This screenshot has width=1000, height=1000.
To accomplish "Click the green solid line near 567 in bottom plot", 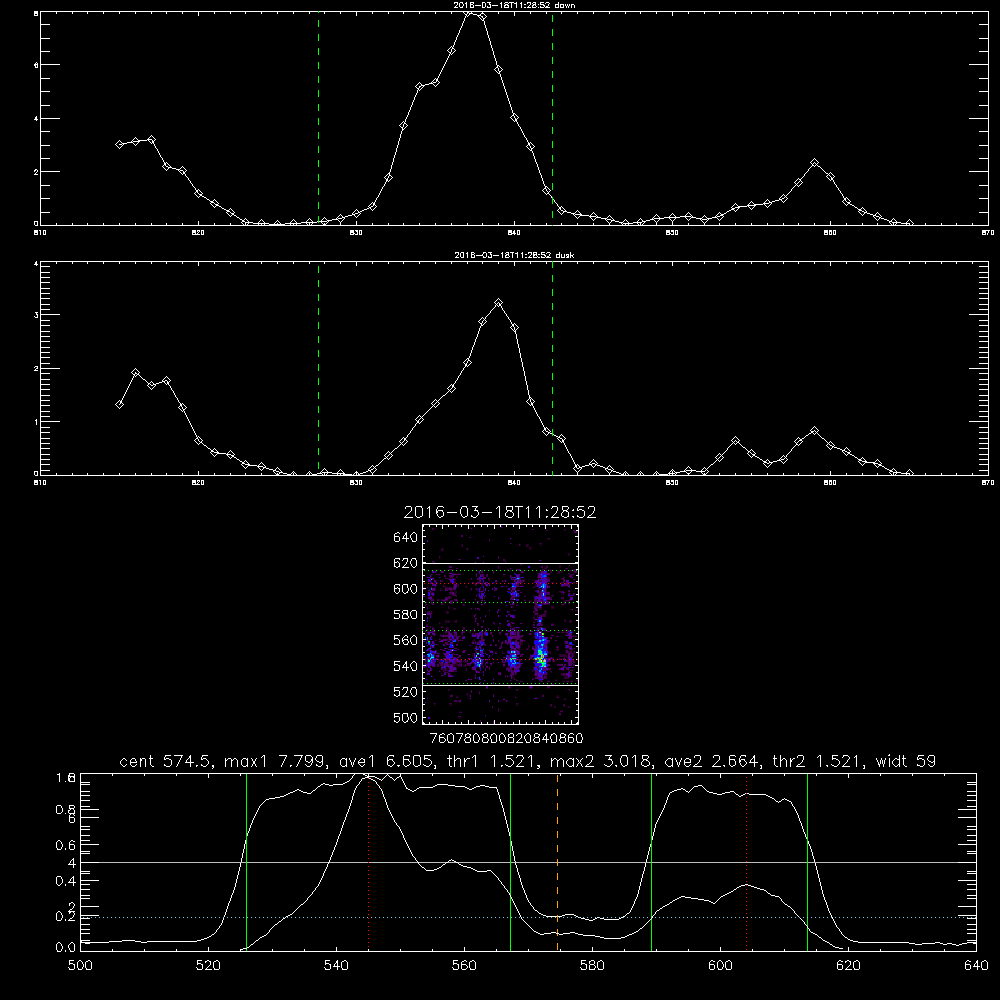I will coord(510,862).
